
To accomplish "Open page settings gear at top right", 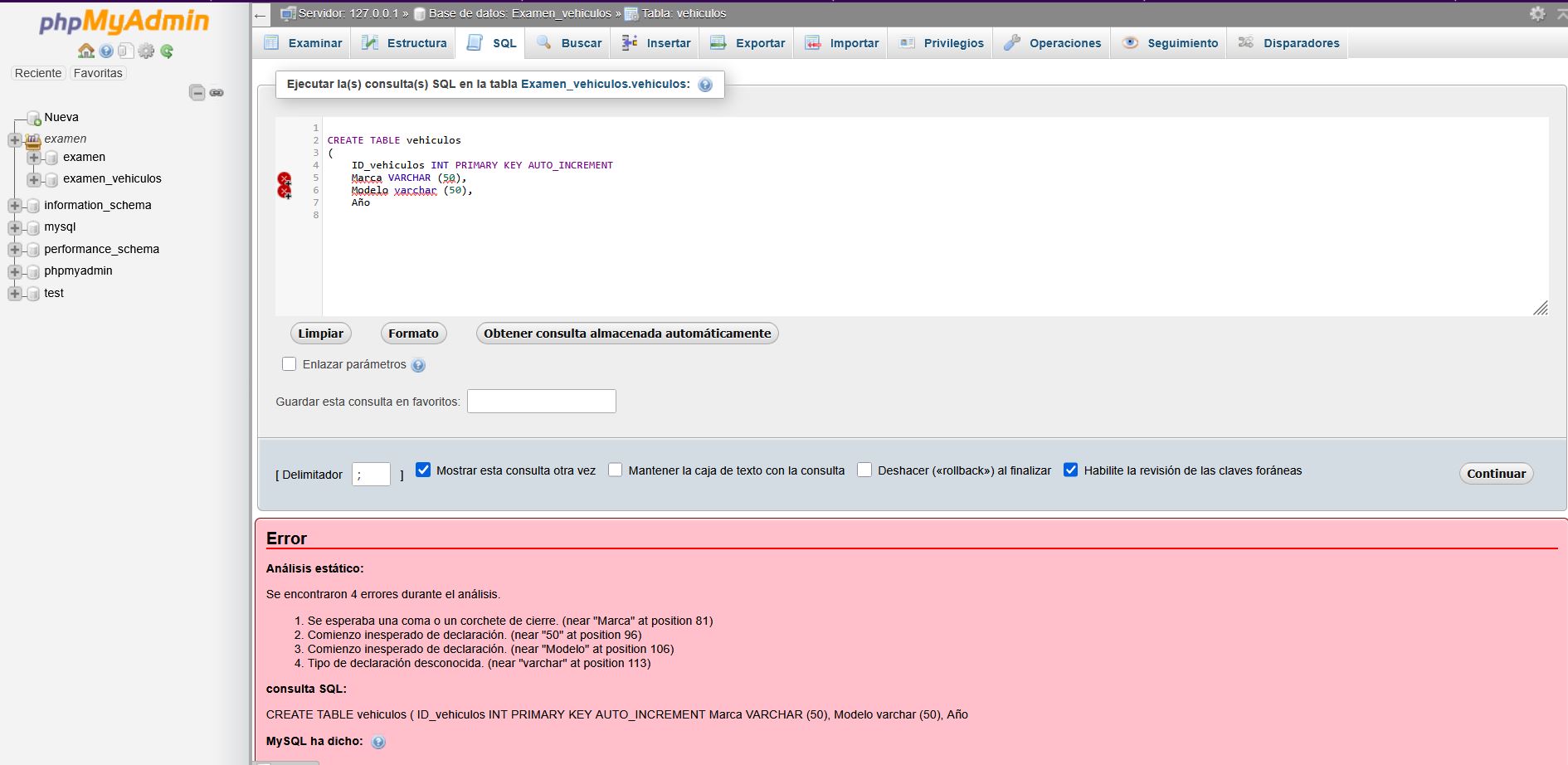I will click(x=1537, y=13).
